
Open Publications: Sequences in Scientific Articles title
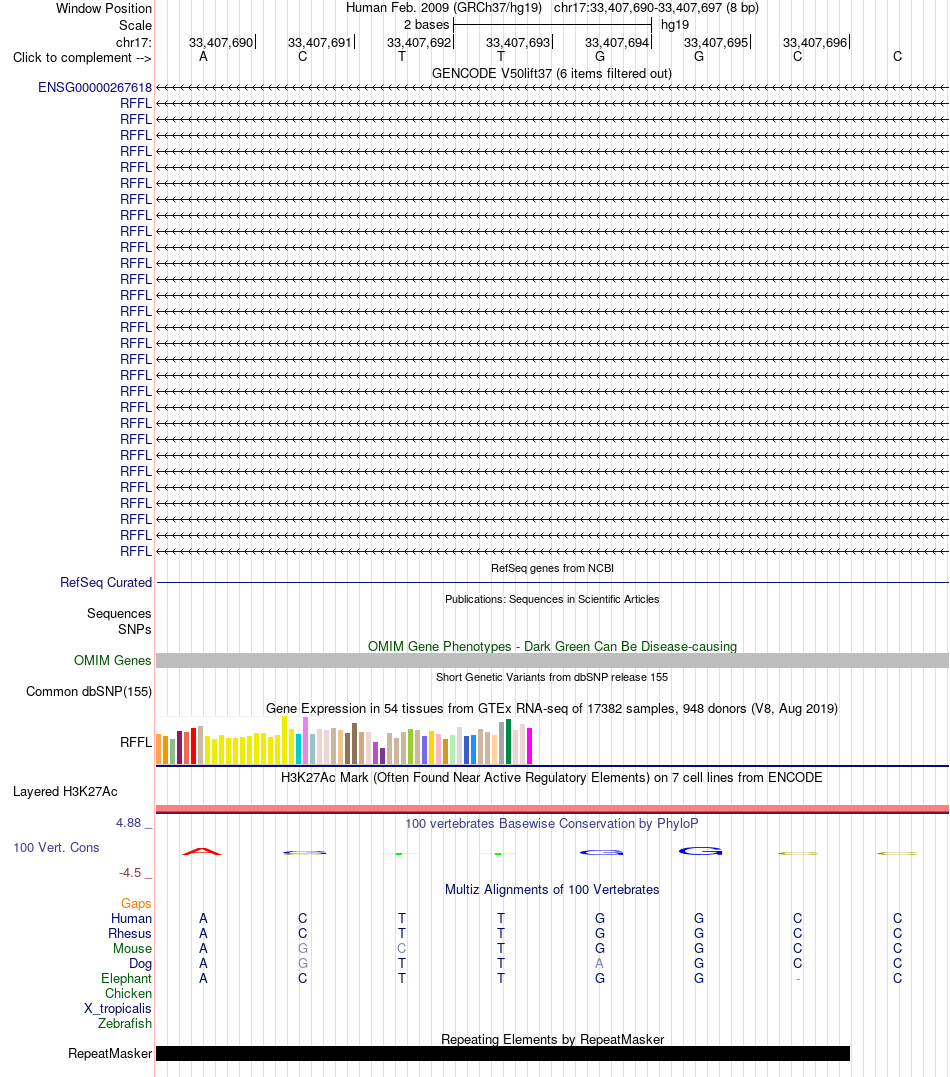(552, 599)
